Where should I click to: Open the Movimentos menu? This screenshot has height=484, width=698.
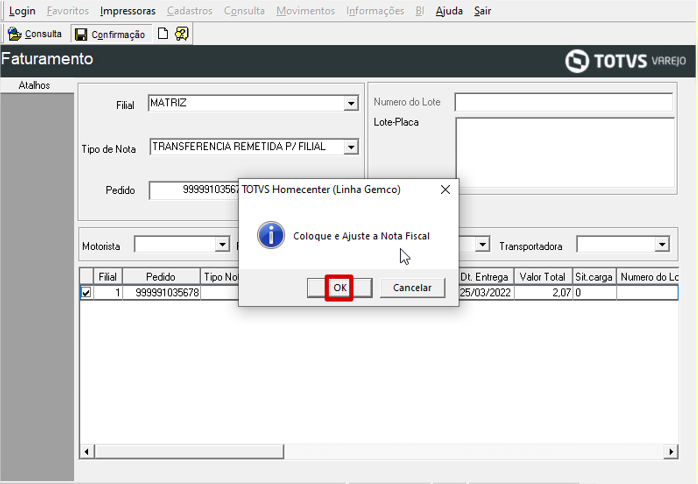pyautogui.click(x=305, y=11)
